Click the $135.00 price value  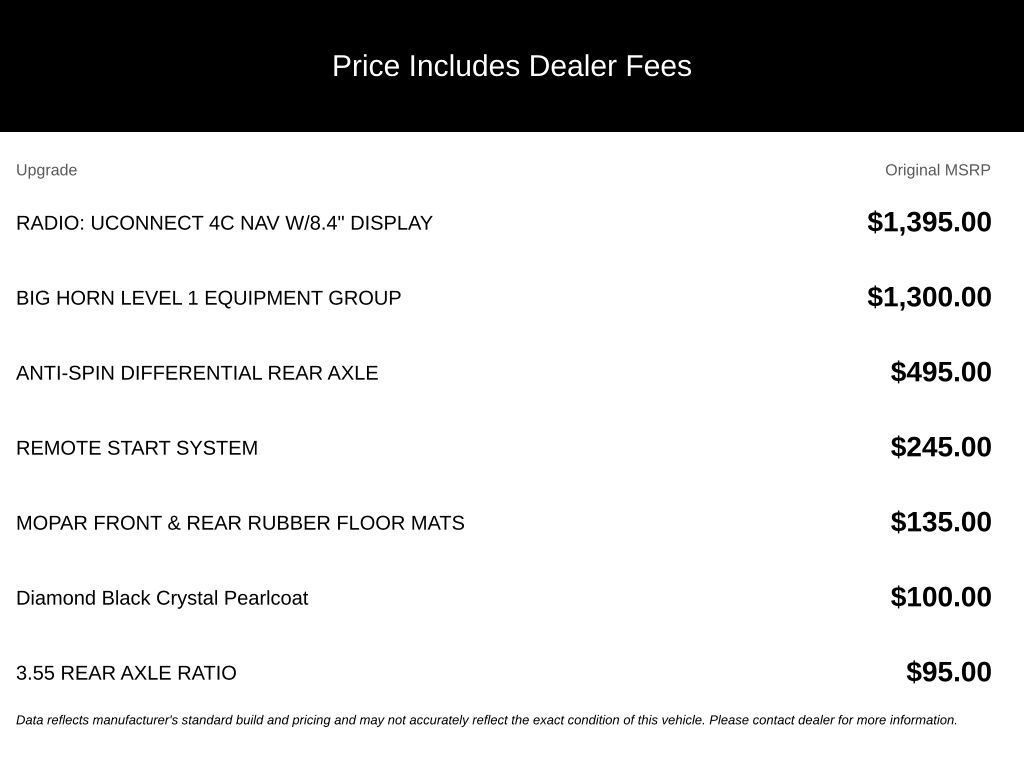(x=940, y=522)
